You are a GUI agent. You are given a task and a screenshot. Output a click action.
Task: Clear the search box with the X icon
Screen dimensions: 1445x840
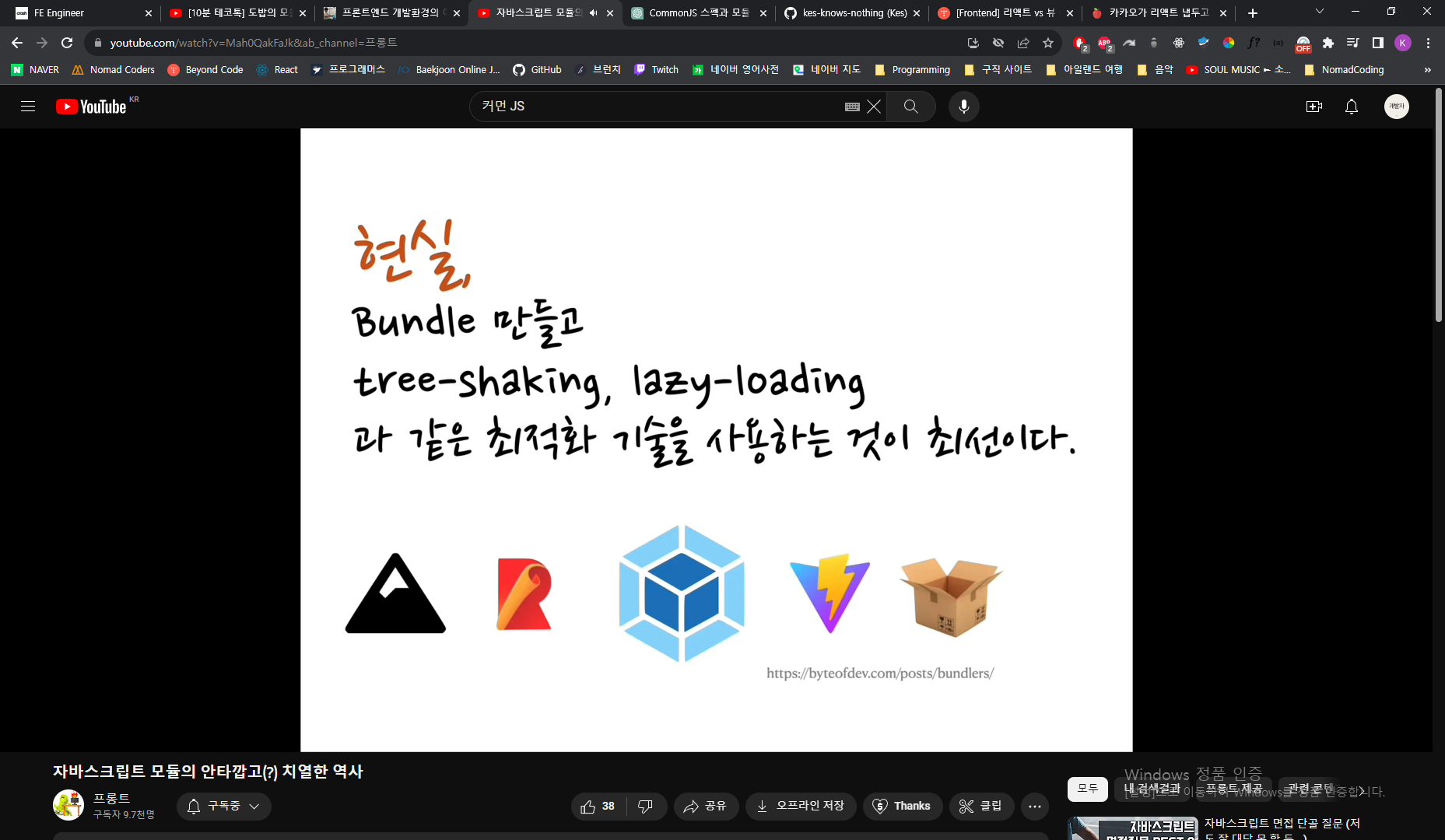tap(875, 107)
